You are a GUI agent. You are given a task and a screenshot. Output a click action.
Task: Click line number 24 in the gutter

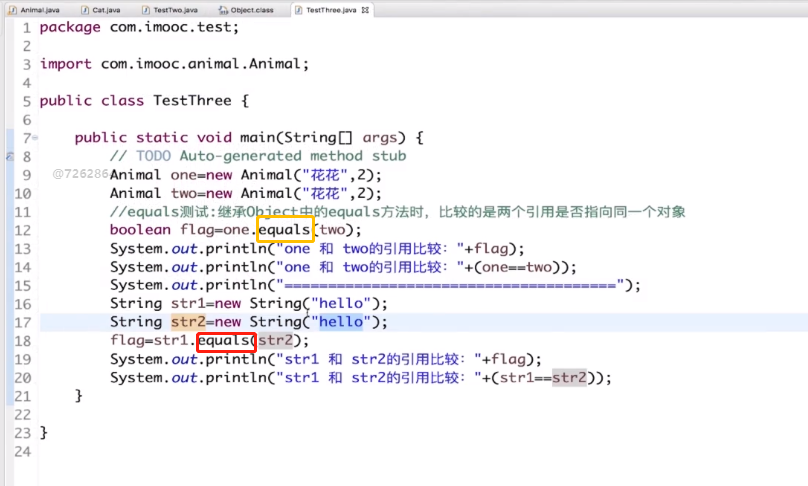(23, 452)
